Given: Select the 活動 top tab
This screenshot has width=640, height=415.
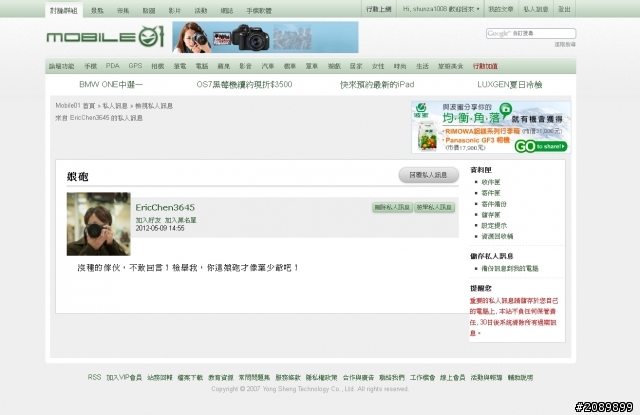Looking at the screenshot, I should (x=201, y=11).
